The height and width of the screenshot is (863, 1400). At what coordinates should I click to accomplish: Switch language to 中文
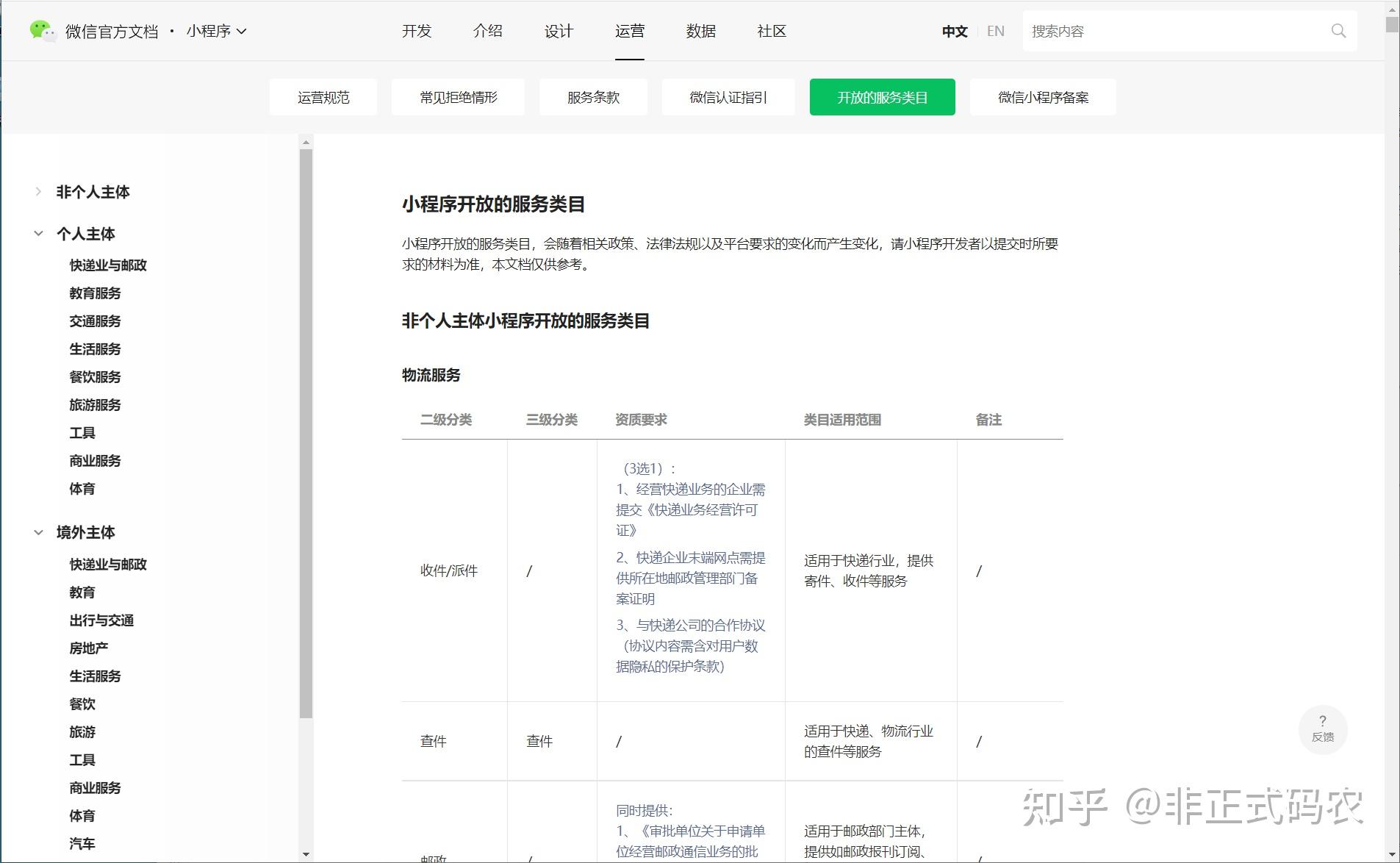coord(955,32)
